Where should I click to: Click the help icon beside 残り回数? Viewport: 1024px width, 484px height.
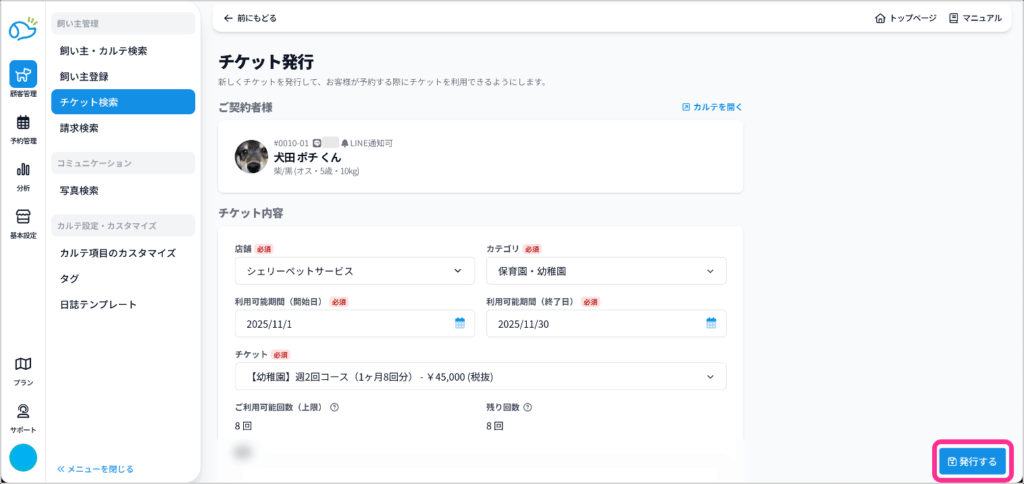(x=527, y=407)
